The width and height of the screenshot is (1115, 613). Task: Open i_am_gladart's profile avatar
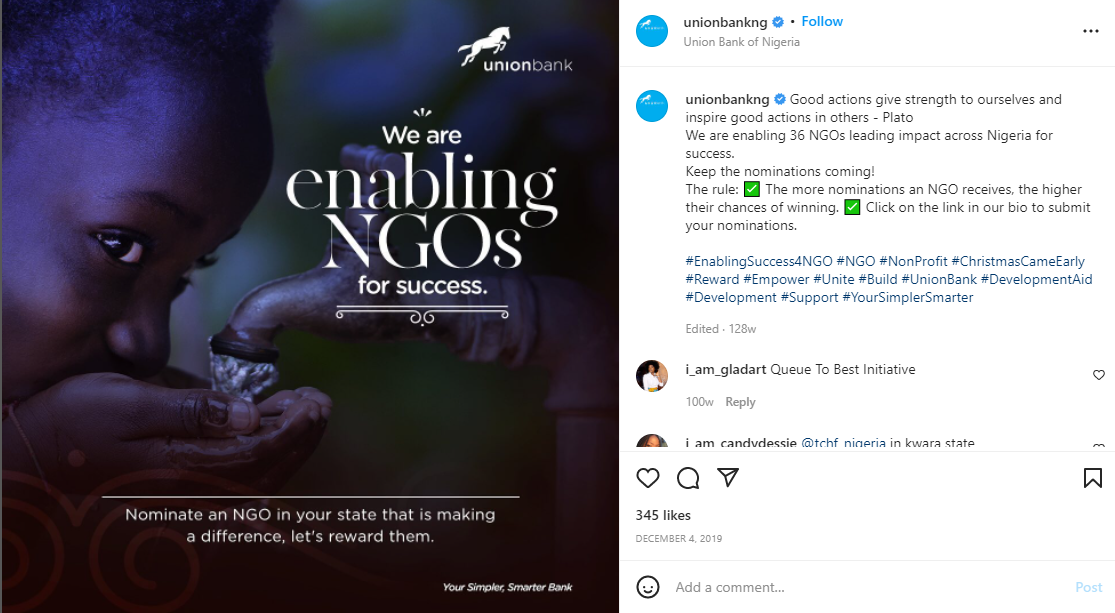pos(652,376)
